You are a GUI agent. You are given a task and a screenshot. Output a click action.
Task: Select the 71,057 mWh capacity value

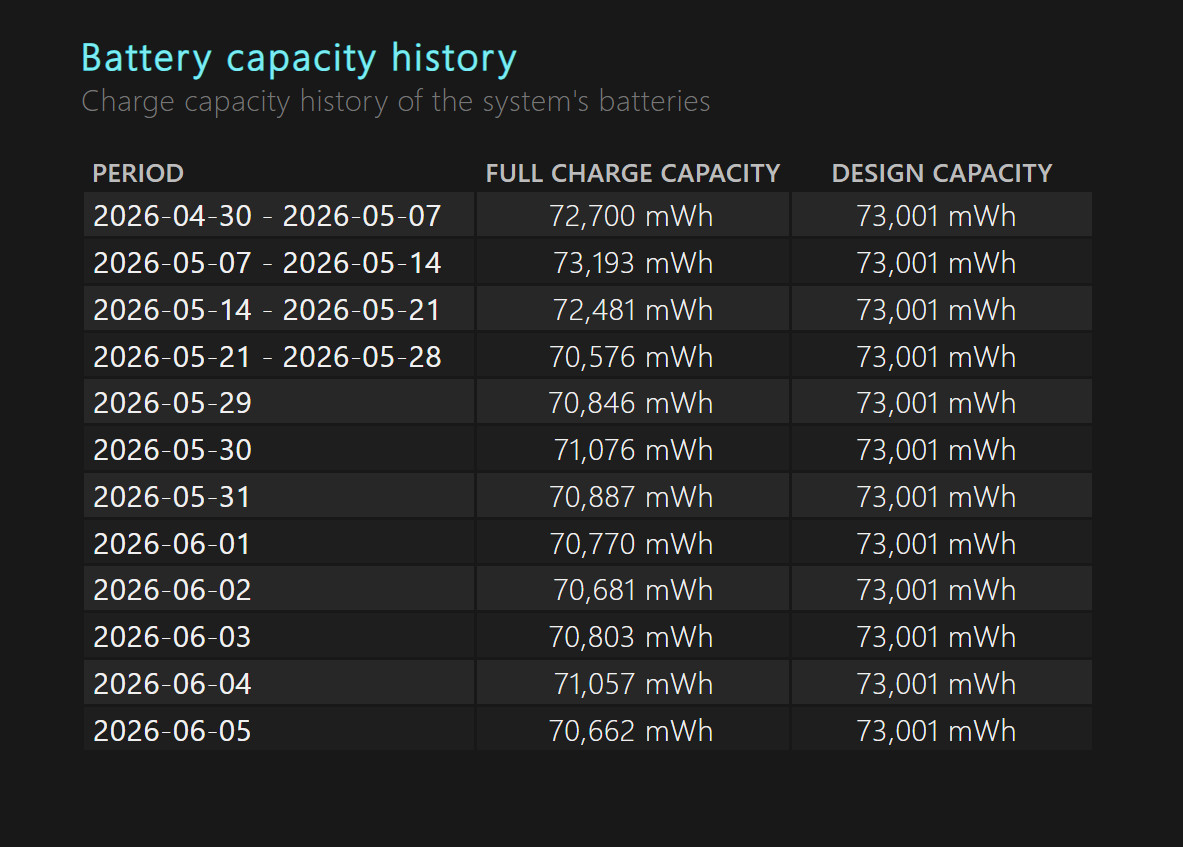tap(632, 684)
